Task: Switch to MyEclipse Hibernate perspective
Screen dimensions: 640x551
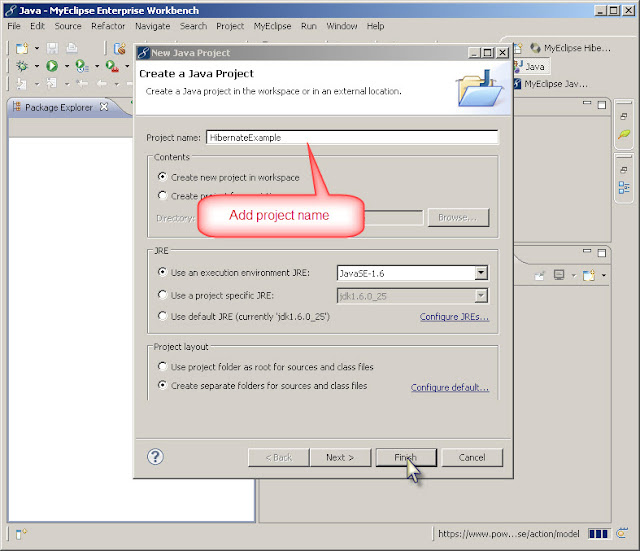Action: (570, 48)
